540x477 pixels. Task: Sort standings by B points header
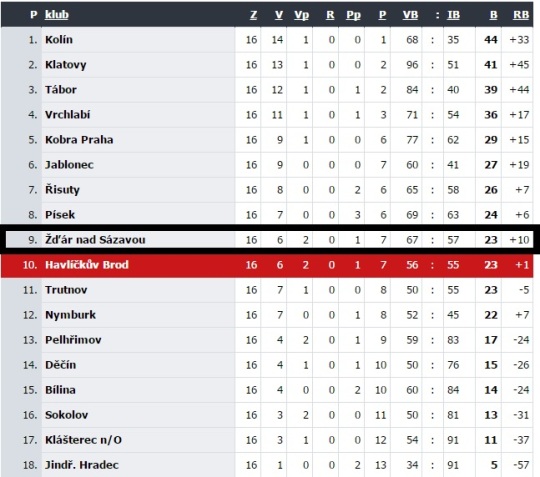tap(494, 15)
